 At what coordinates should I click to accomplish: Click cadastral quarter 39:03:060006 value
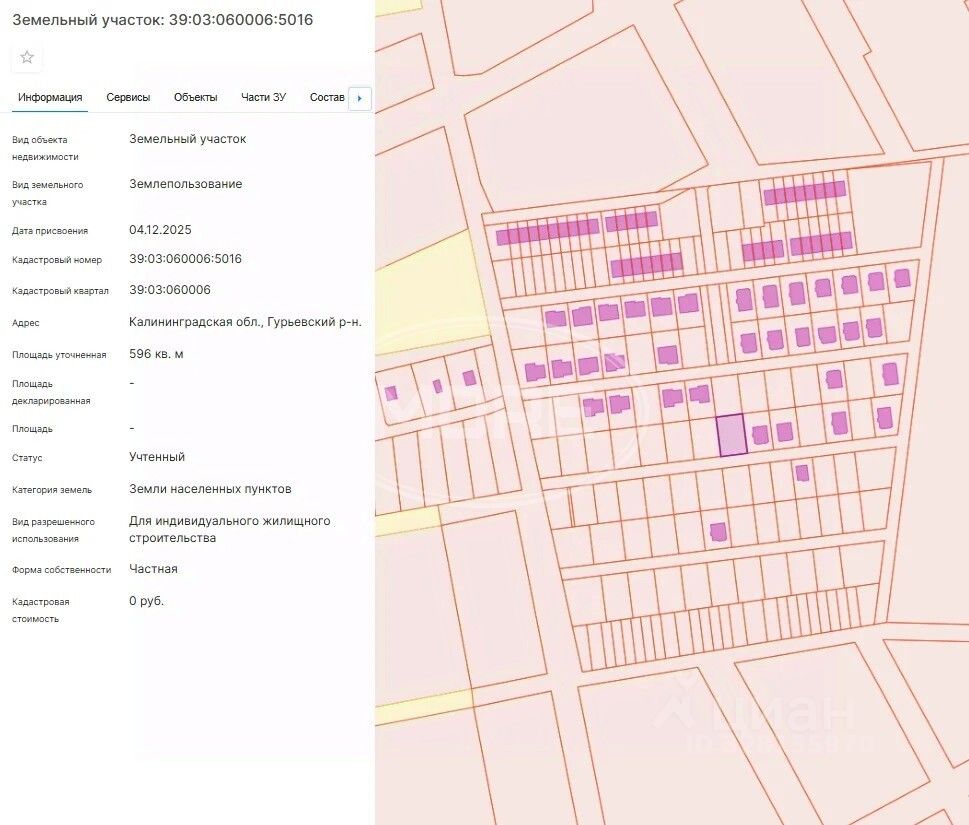[x=170, y=290]
